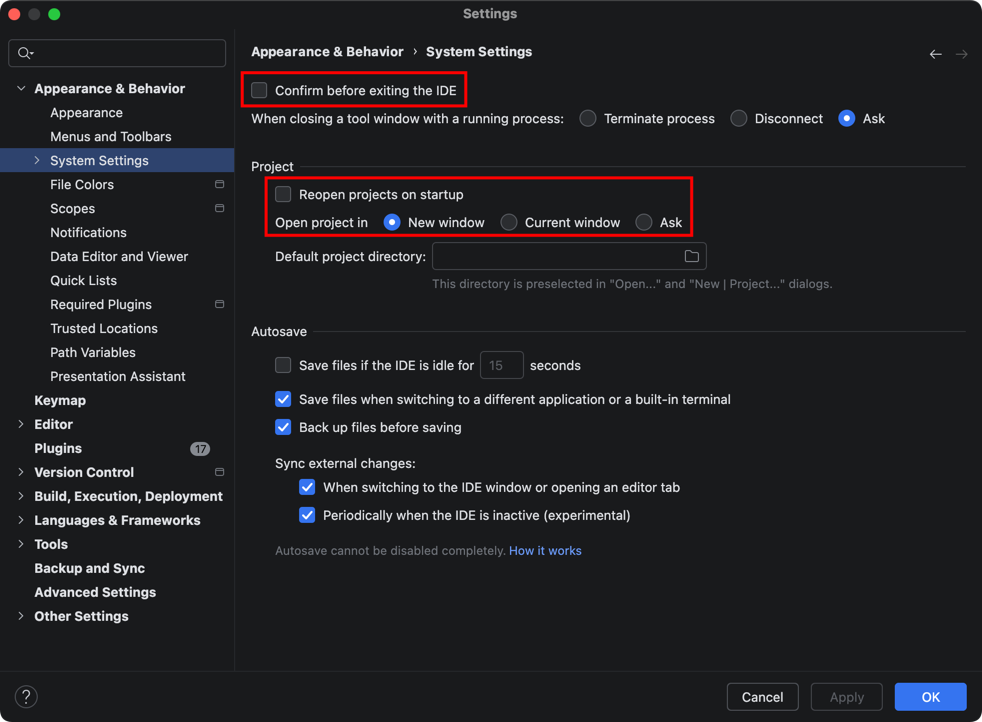Click the search magnifier icon
Image resolution: width=982 pixels, height=722 pixels.
(25, 53)
